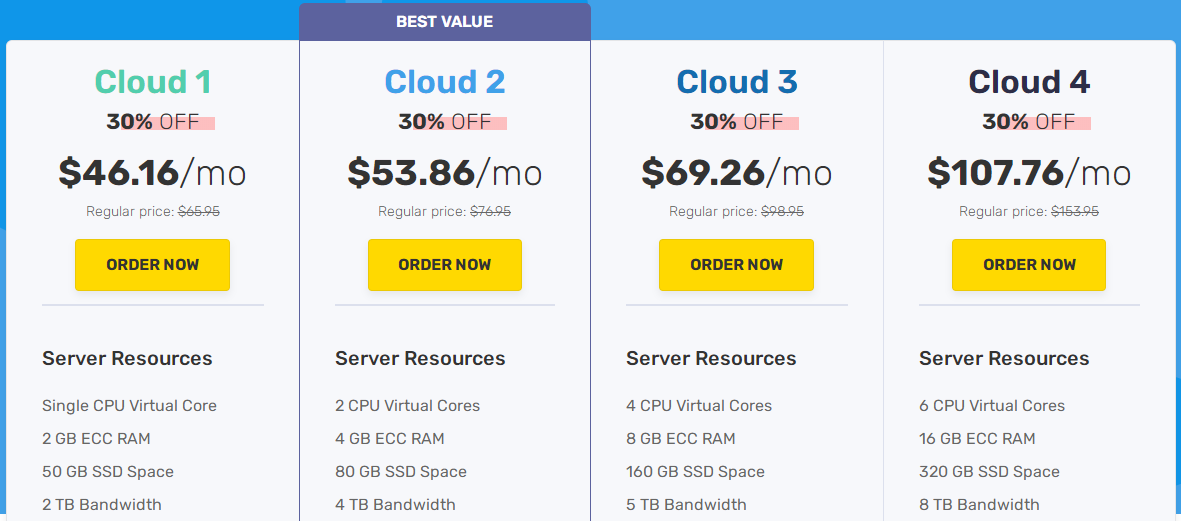This screenshot has height=521, width=1181.
Task: Click the struck-through $65.95 regular price
Action: 199,212
